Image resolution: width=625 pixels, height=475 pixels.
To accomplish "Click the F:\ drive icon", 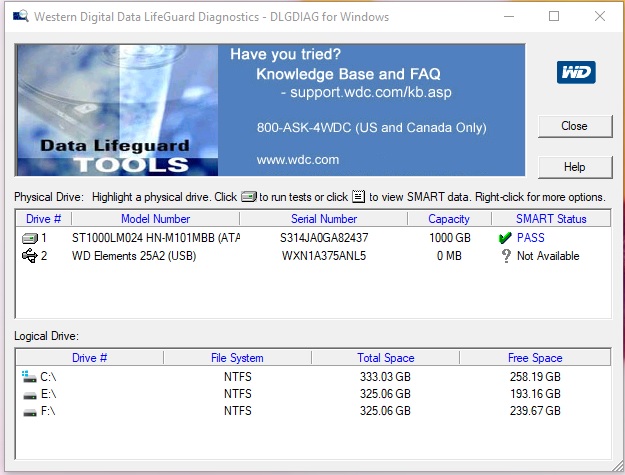I will [30, 412].
